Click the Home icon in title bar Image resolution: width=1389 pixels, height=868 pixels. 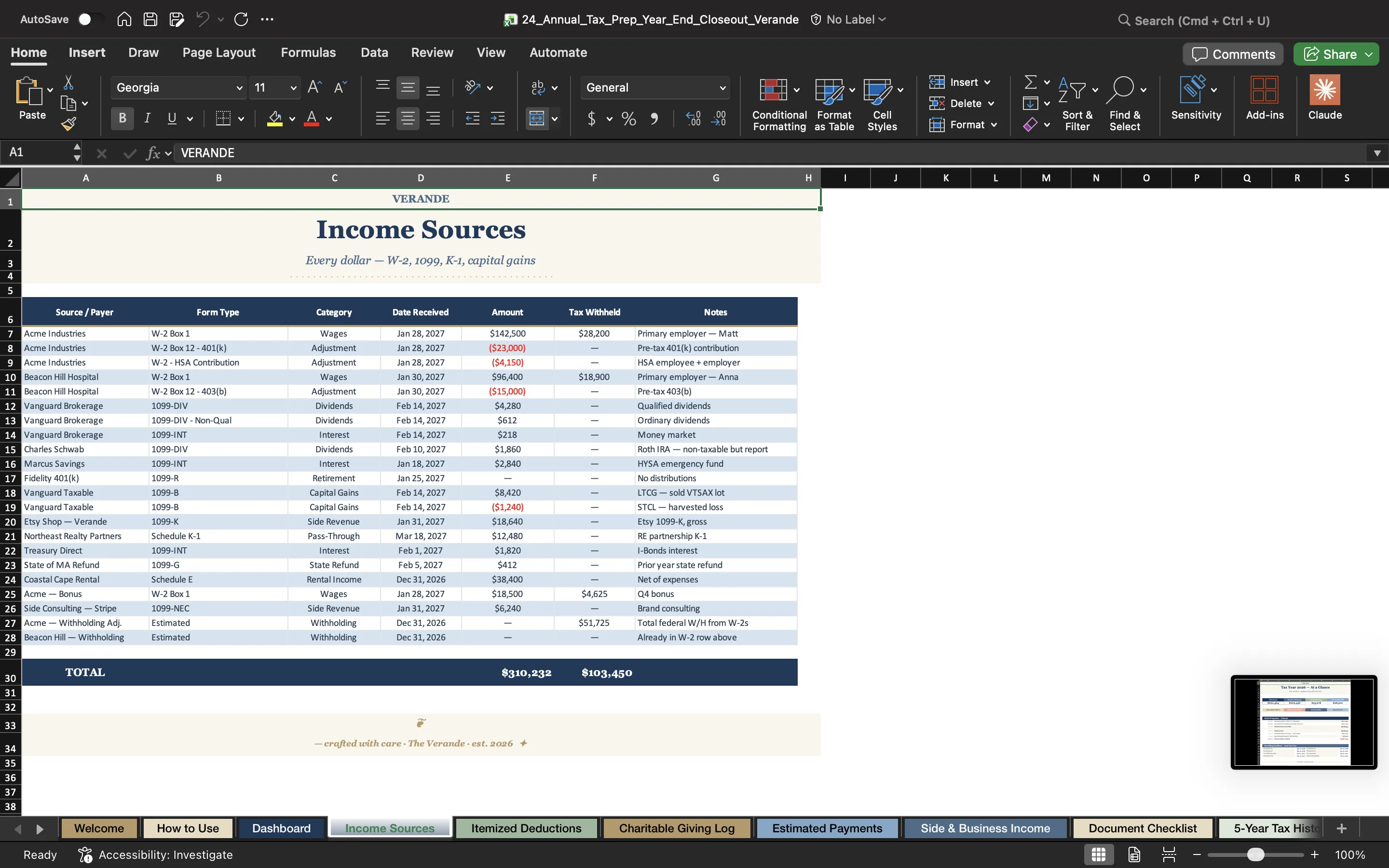click(124, 19)
